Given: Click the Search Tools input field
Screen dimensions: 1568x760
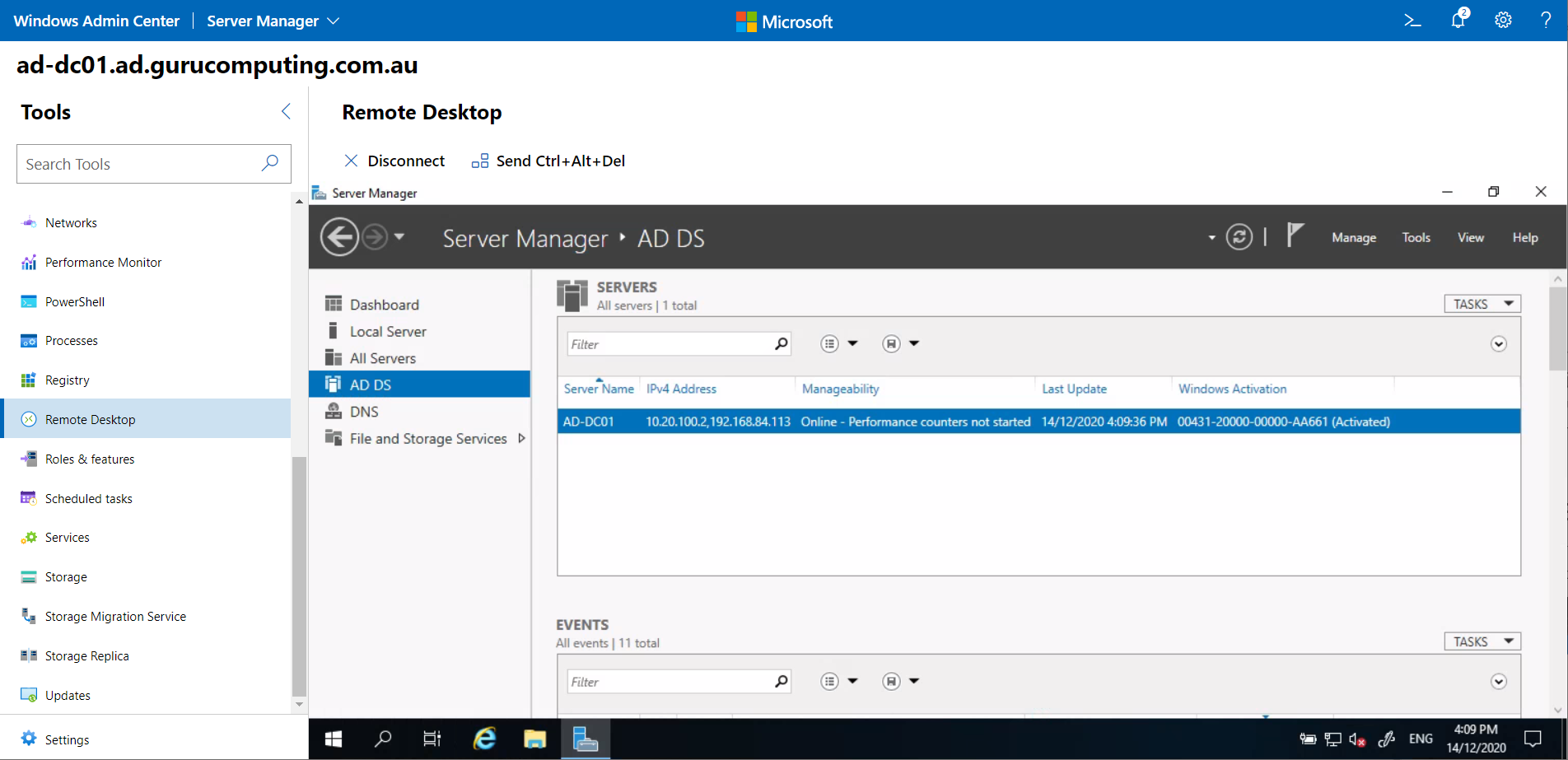Looking at the screenshot, I should click(x=154, y=164).
